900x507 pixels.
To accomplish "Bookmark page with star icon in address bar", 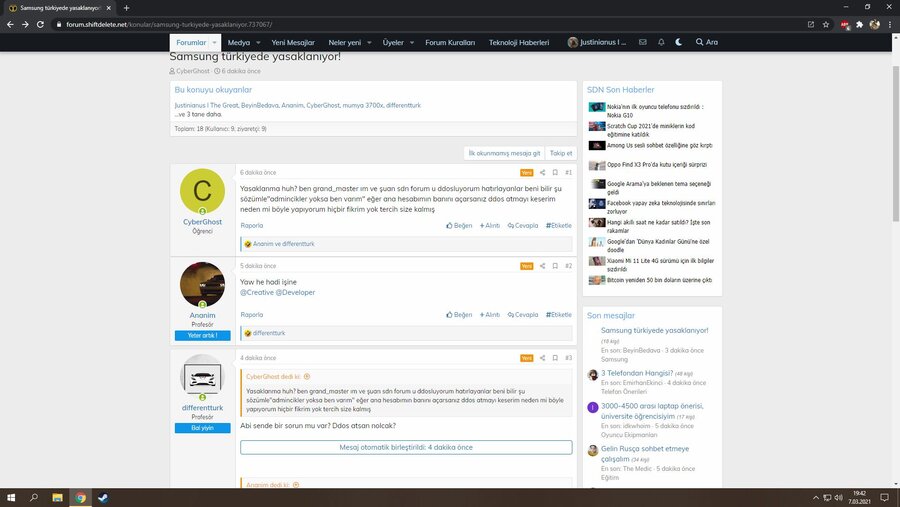I will pos(825,25).
